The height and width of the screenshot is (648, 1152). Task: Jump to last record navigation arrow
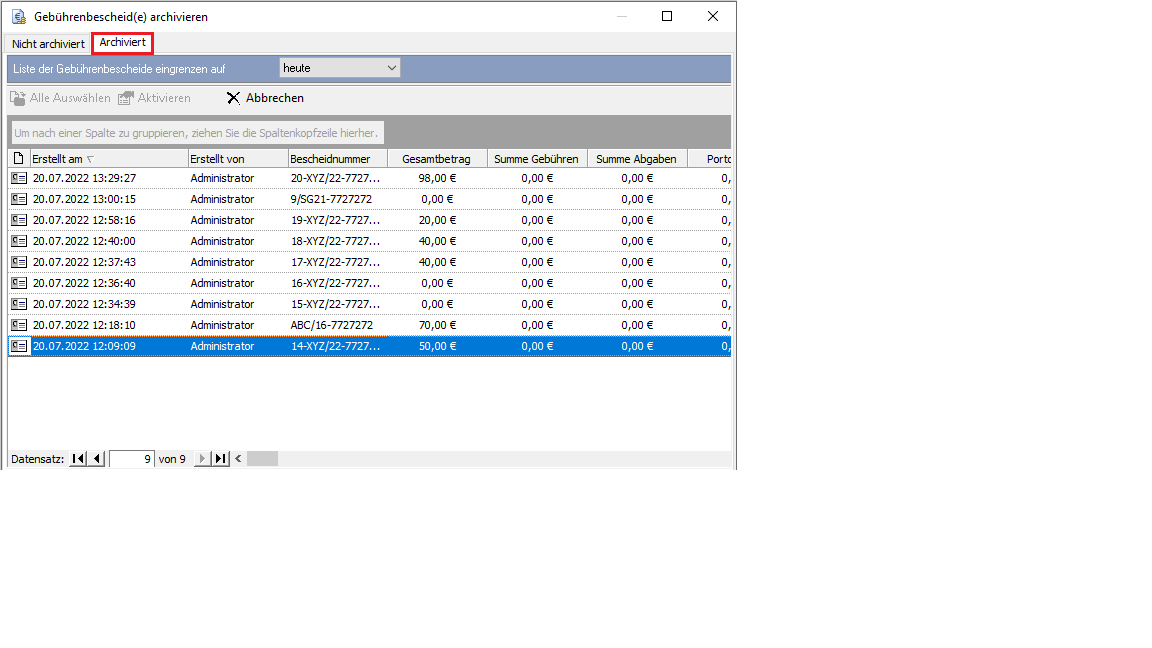pyautogui.click(x=221, y=459)
